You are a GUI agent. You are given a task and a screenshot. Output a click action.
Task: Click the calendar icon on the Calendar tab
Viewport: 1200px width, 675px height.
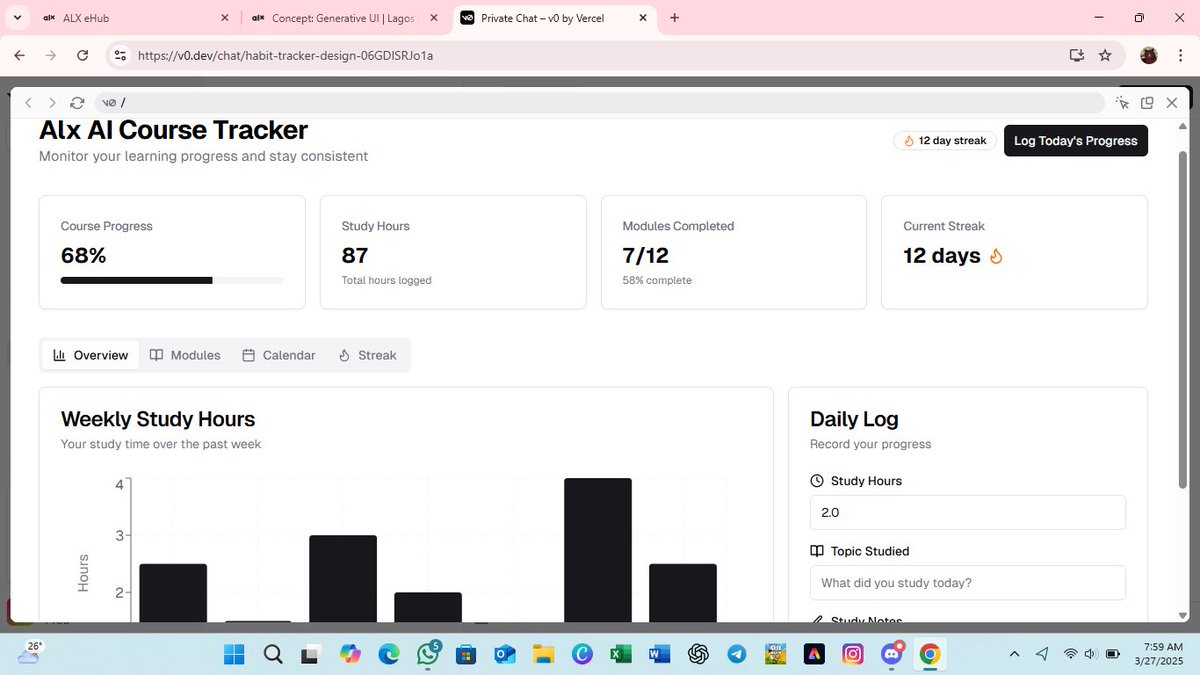click(x=247, y=355)
